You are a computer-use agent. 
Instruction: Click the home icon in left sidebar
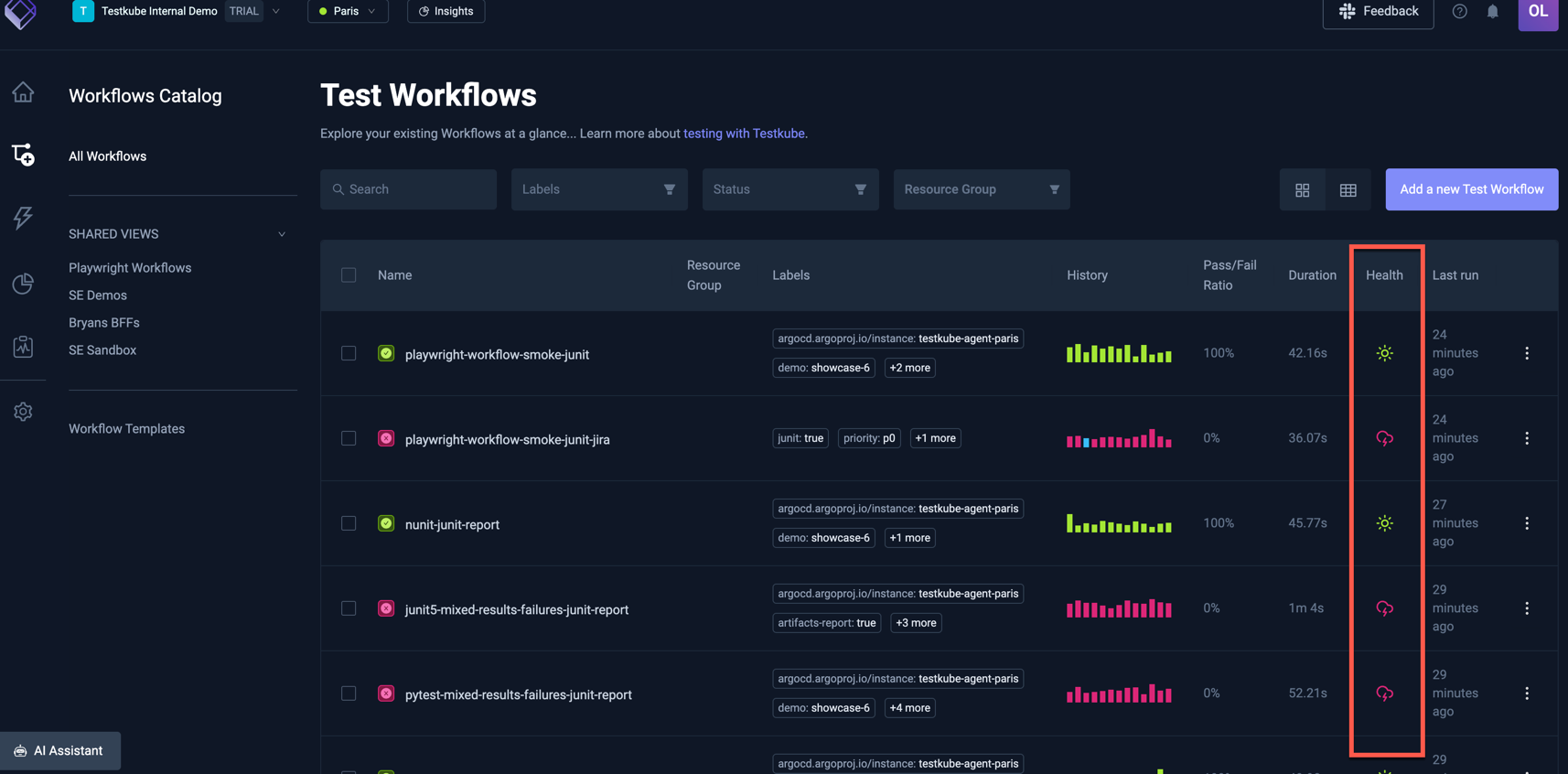coord(23,92)
